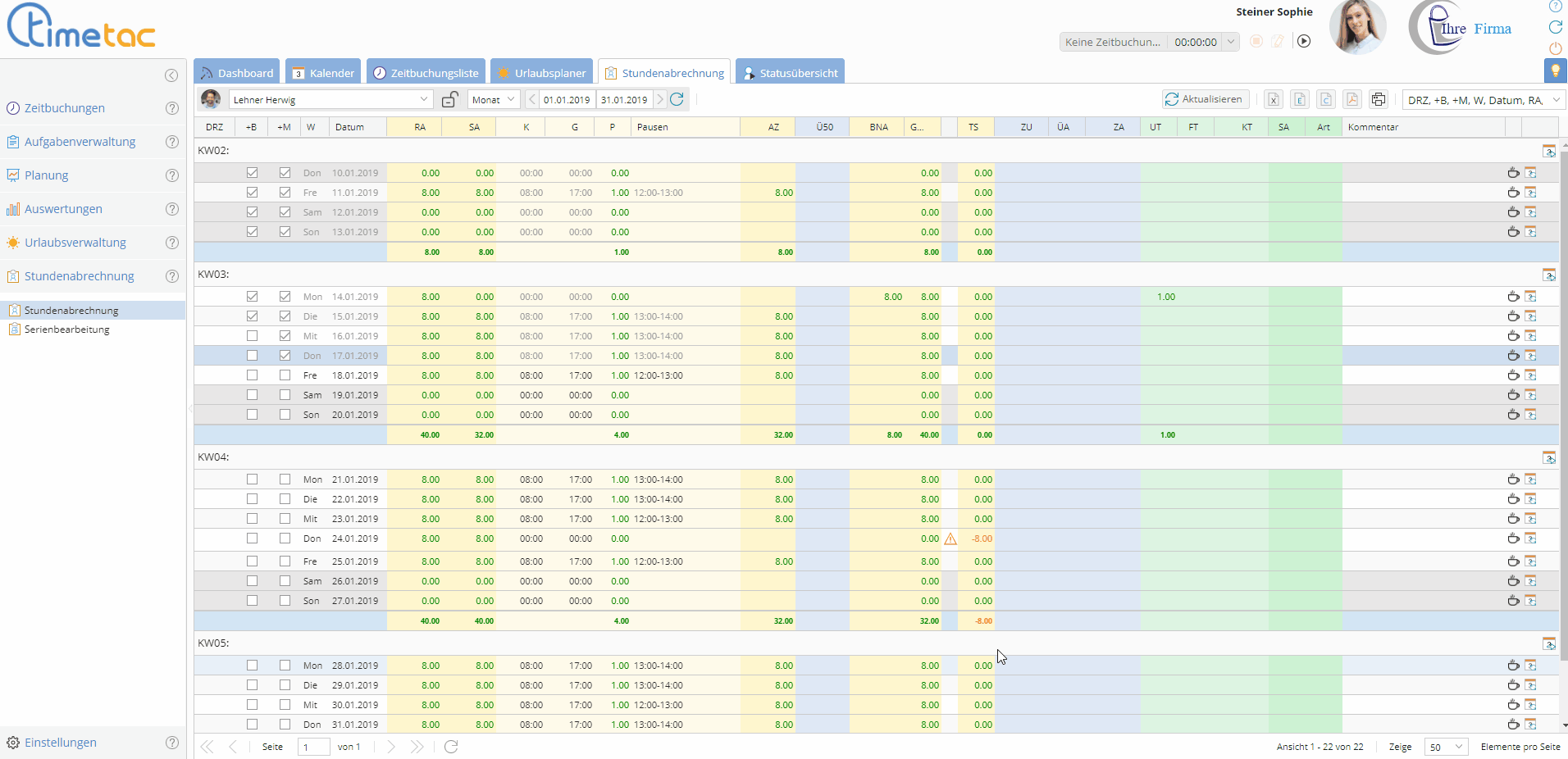The image size is (1568, 759).
Task: Click the unlock padlock icon
Action: pos(449,99)
